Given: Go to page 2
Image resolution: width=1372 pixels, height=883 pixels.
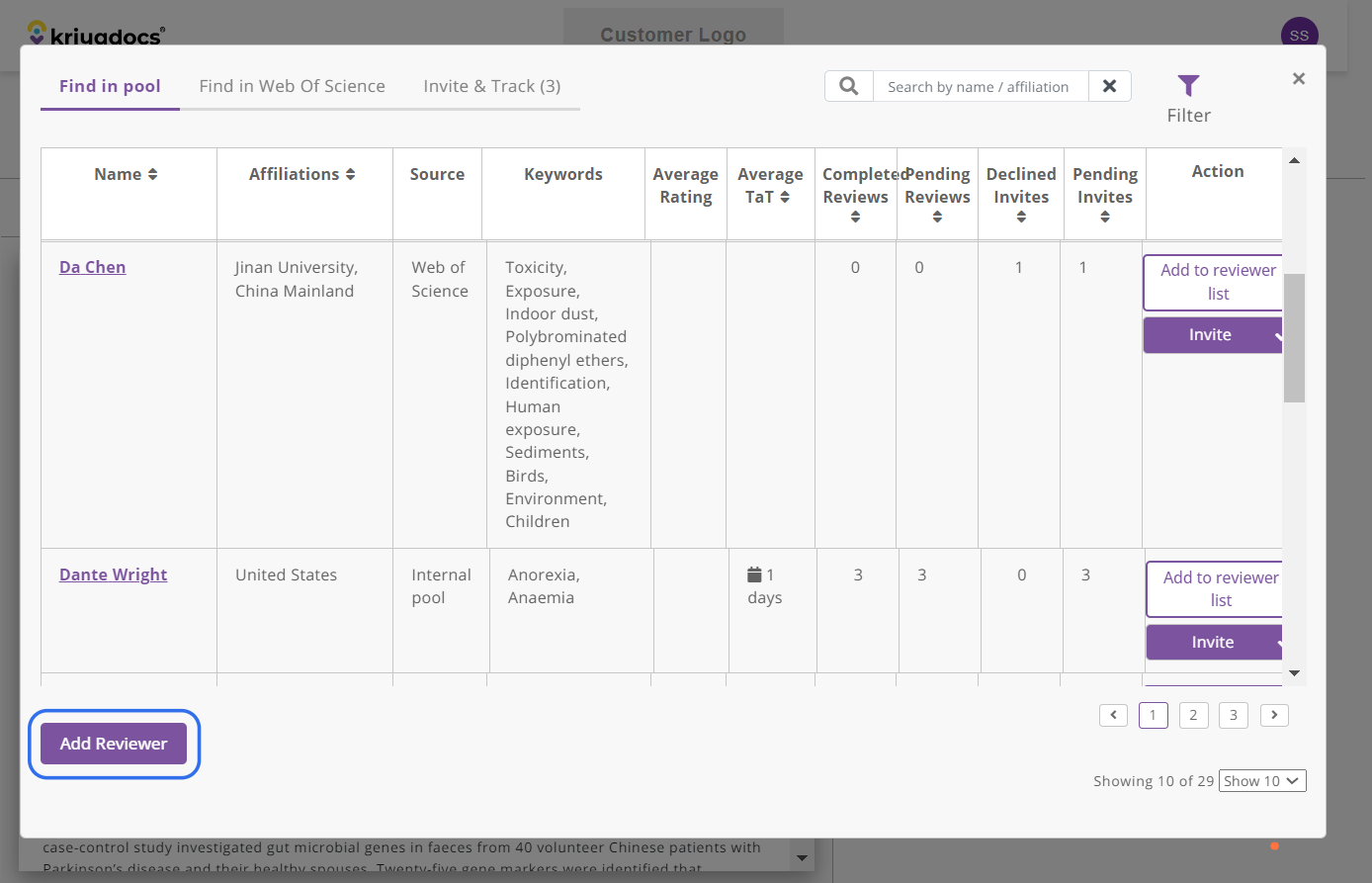Looking at the screenshot, I should [1193, 715].
